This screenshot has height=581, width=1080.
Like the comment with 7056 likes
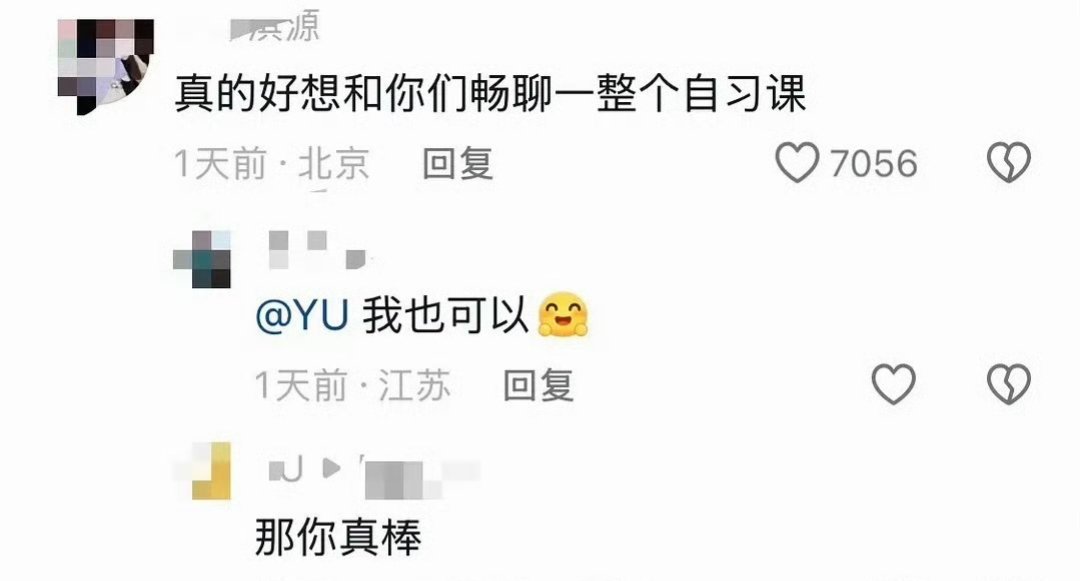(797, 162)
